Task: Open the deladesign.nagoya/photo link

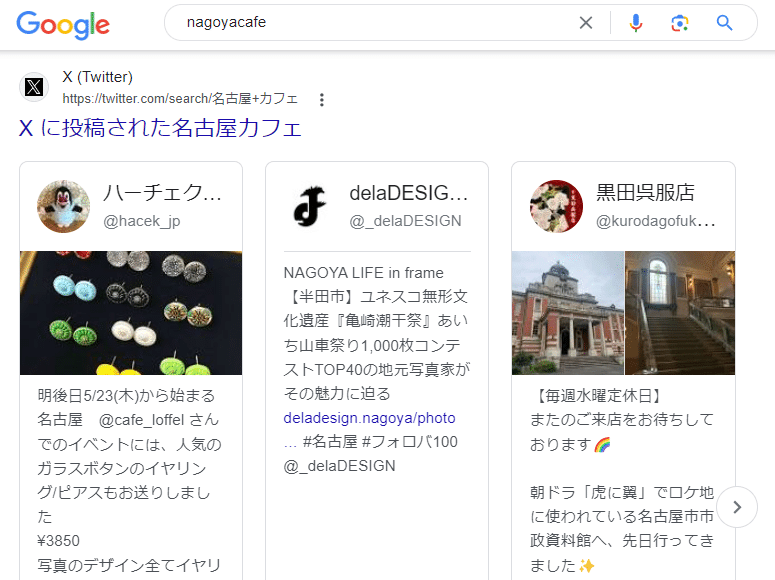Action: [x=369, y=418]
